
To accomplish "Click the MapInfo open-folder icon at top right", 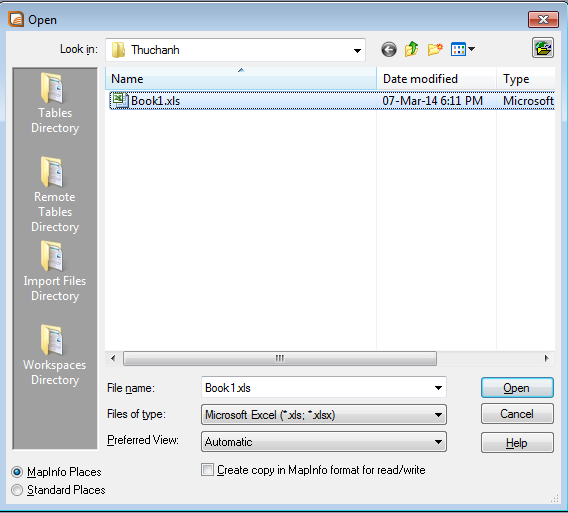I will [x=543, y=48].
